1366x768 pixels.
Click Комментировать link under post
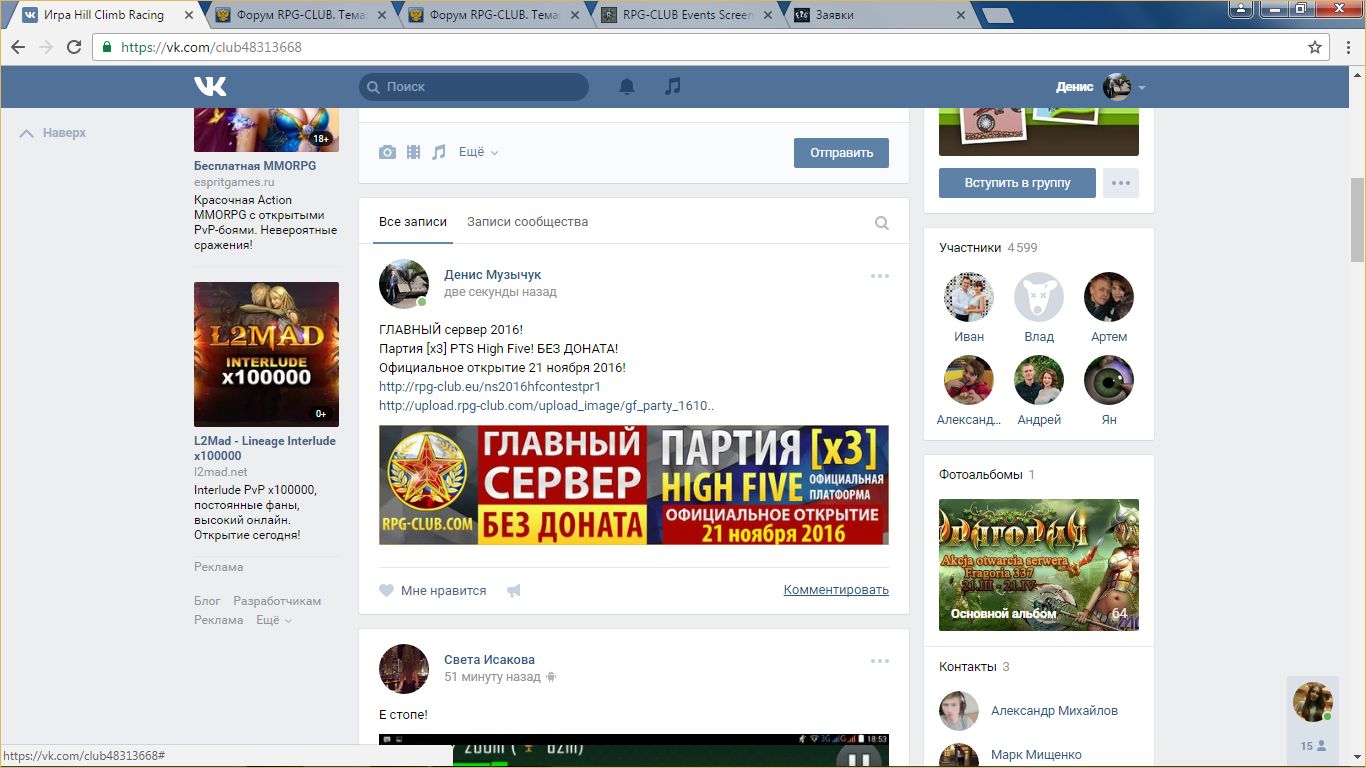point(836,590)
